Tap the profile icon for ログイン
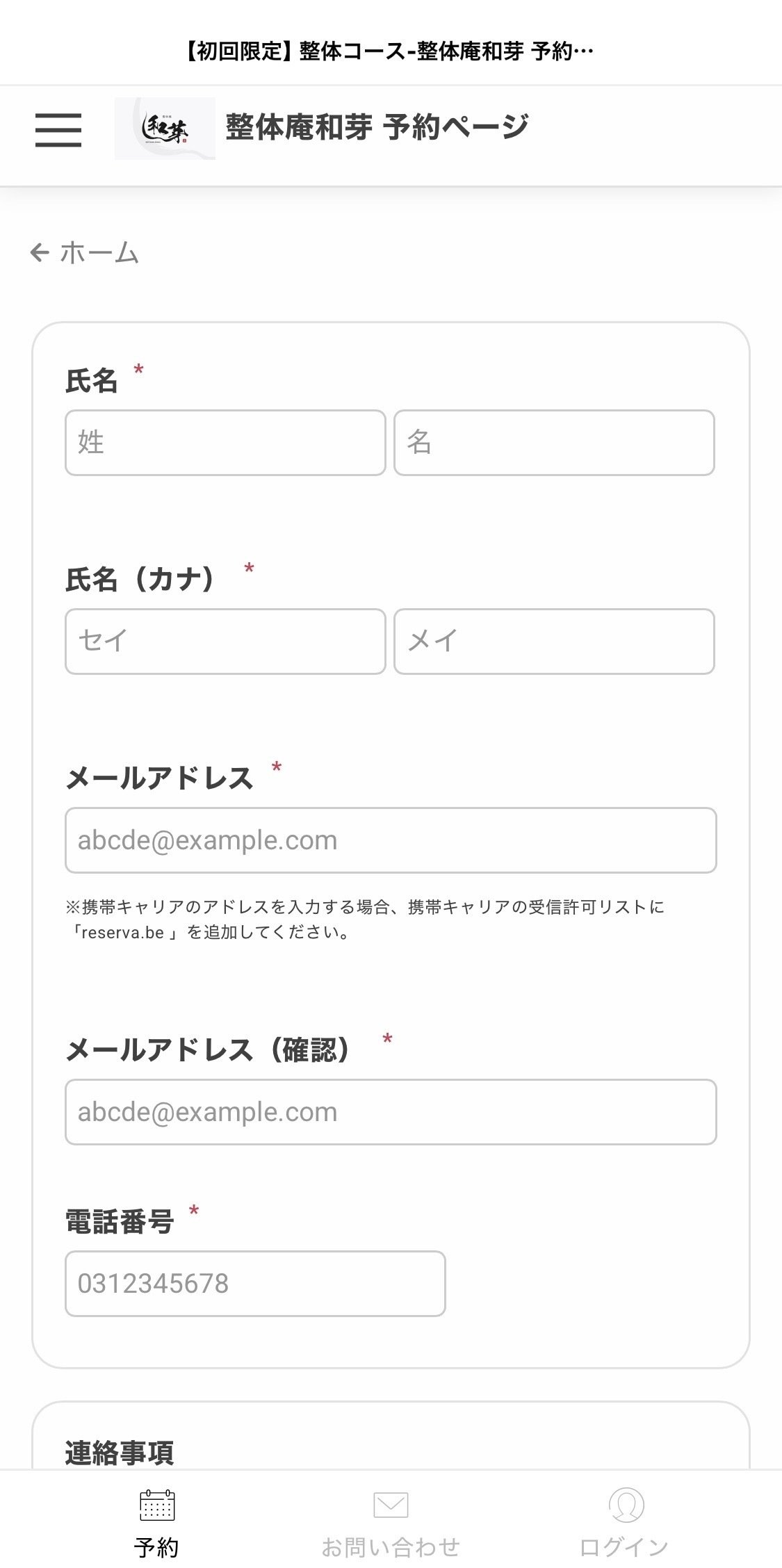Image resolution: width=782 pixels, height=1568 pixels. (626, 1505)
